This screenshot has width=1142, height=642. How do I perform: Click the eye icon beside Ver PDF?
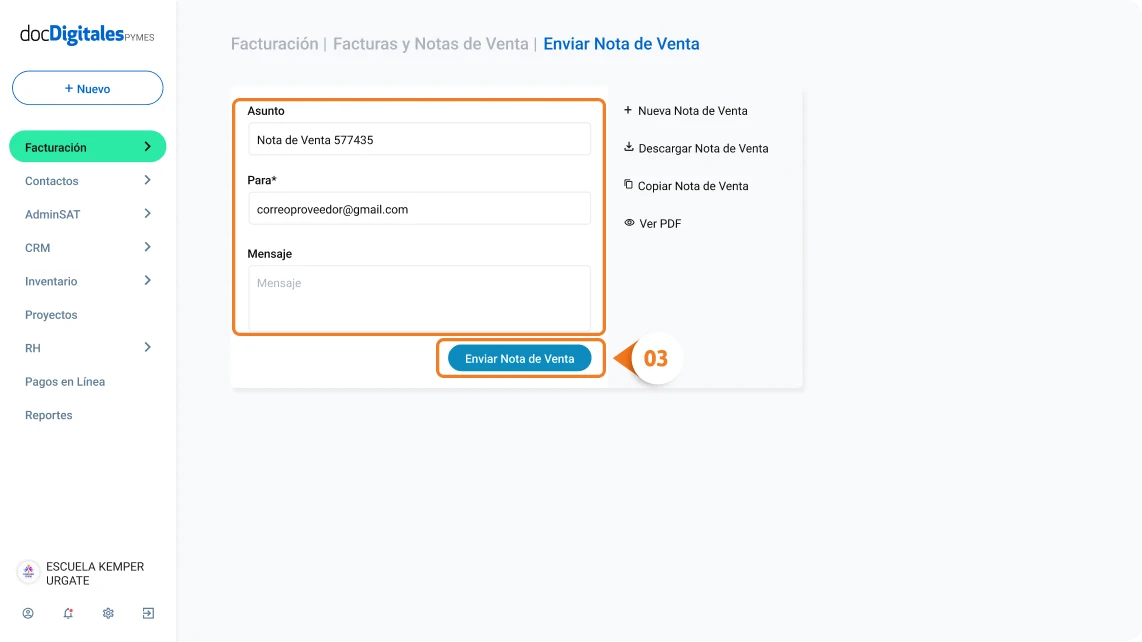click(630, 223)
